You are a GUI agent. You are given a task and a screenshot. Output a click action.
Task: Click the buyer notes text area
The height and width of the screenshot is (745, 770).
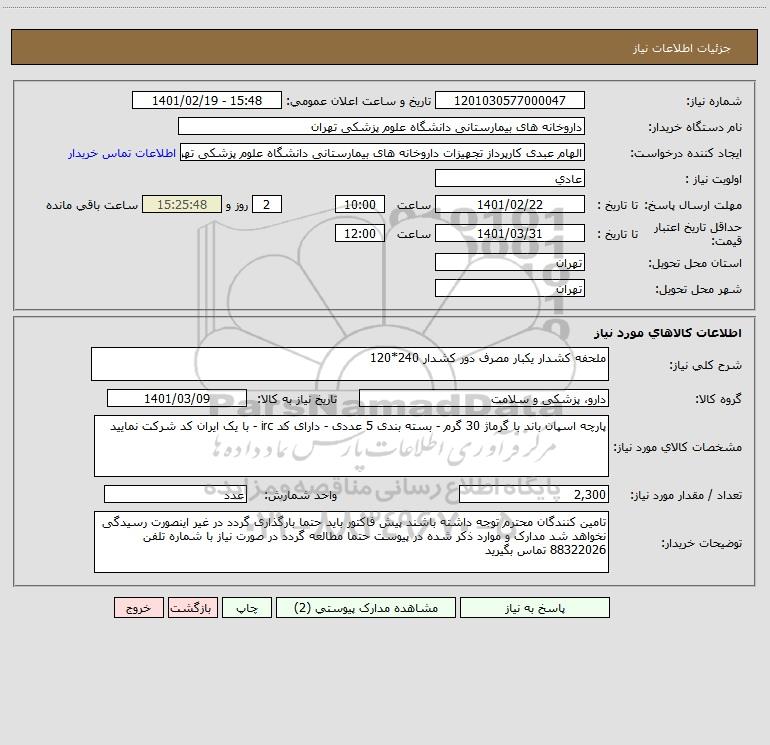pyautogui.click(x=351, y=542)
